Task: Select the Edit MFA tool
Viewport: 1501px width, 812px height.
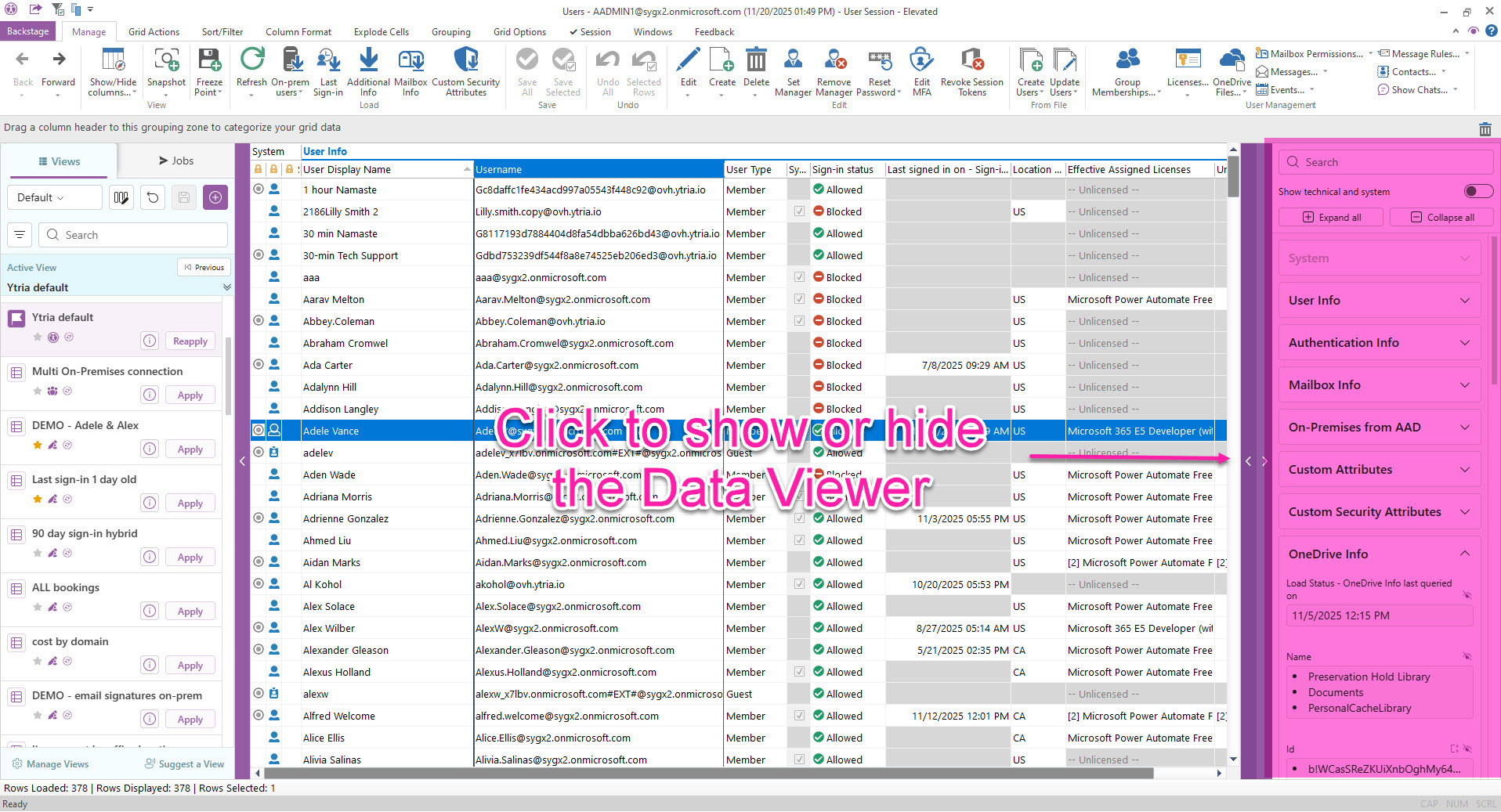Action: pos(922,70)
